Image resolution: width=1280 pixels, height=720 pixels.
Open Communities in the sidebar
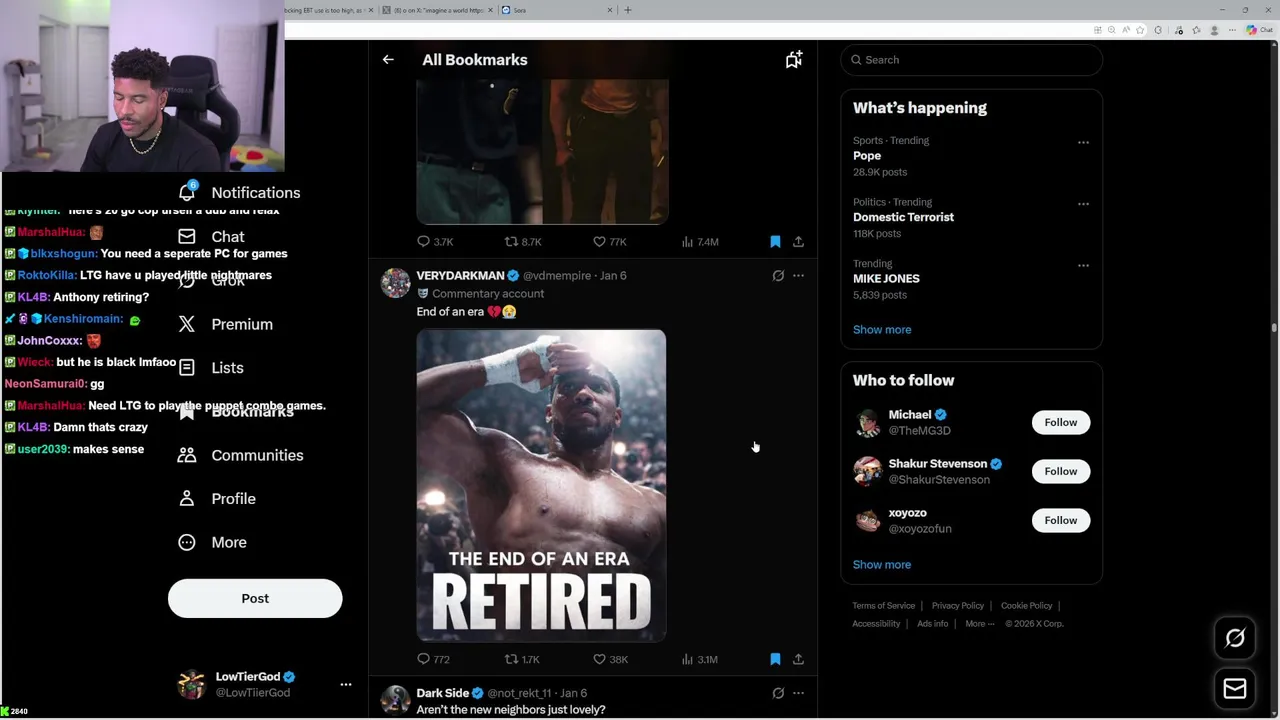point(257,455)
